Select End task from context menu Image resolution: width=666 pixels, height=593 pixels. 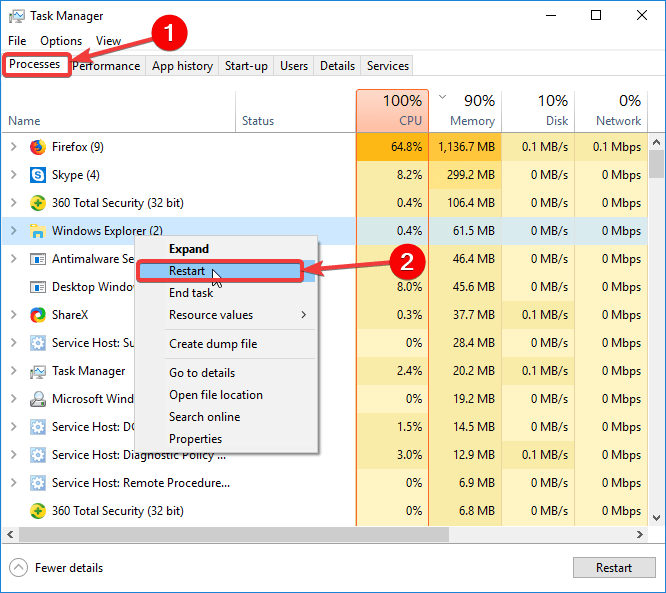tap(191, 293)
